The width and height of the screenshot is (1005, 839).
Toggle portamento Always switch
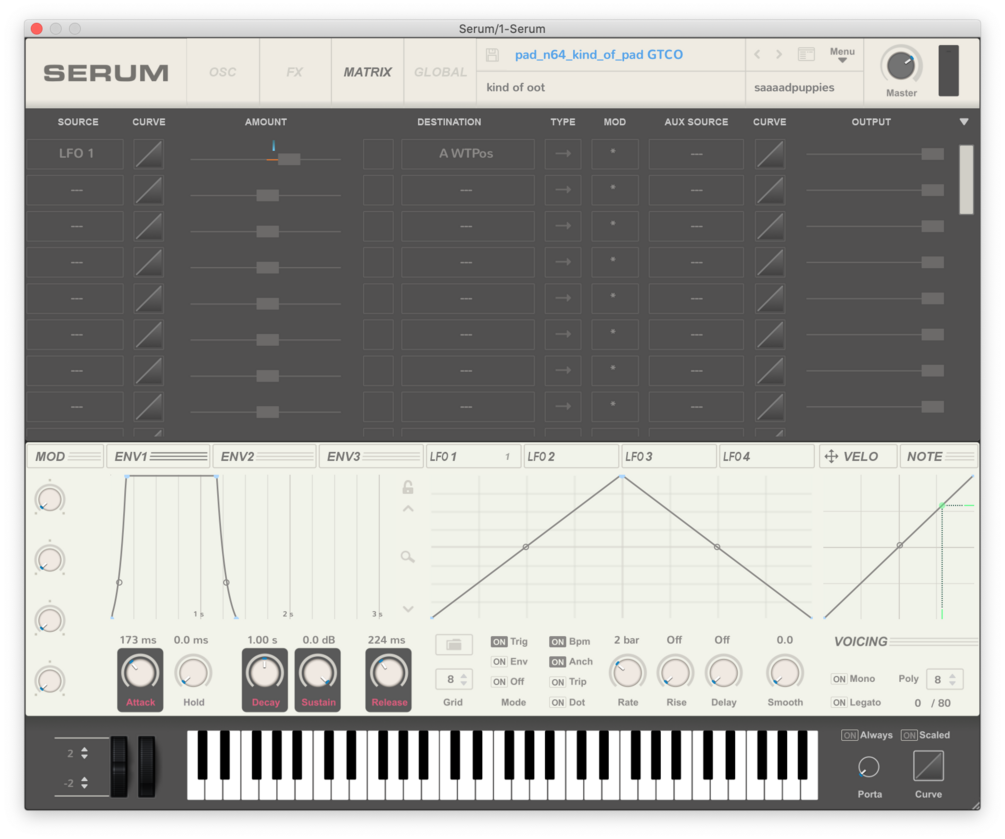(x=850, y=735)
